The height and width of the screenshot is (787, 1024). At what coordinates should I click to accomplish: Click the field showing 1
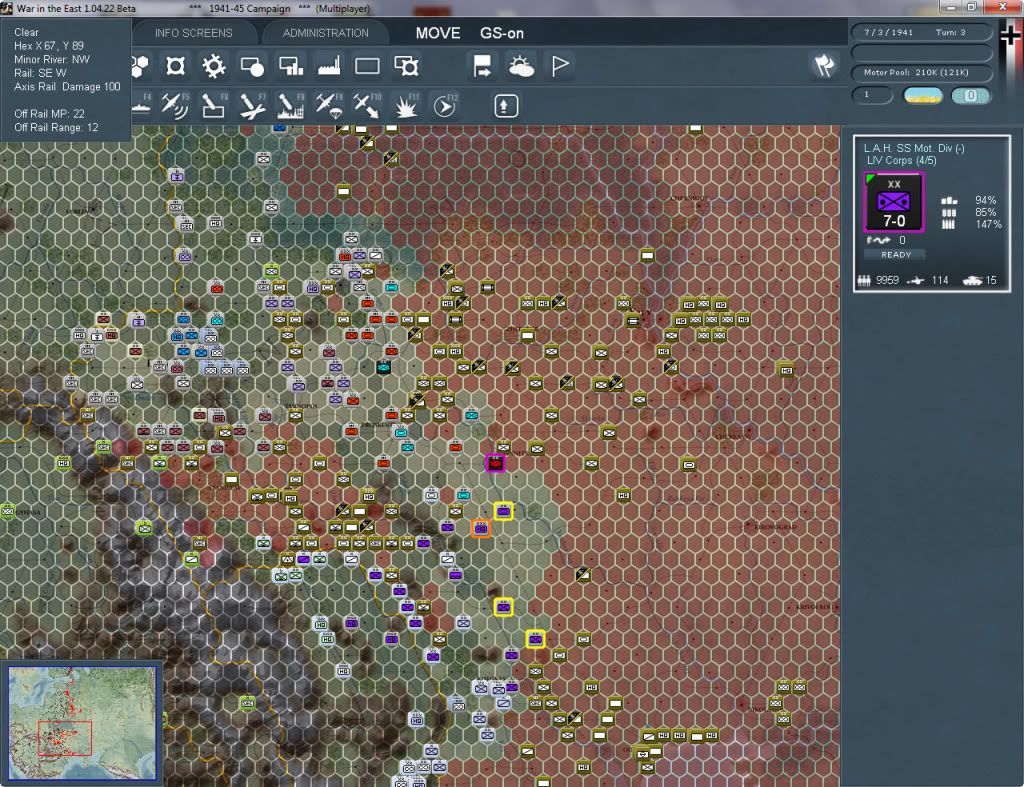click(871, 95)
